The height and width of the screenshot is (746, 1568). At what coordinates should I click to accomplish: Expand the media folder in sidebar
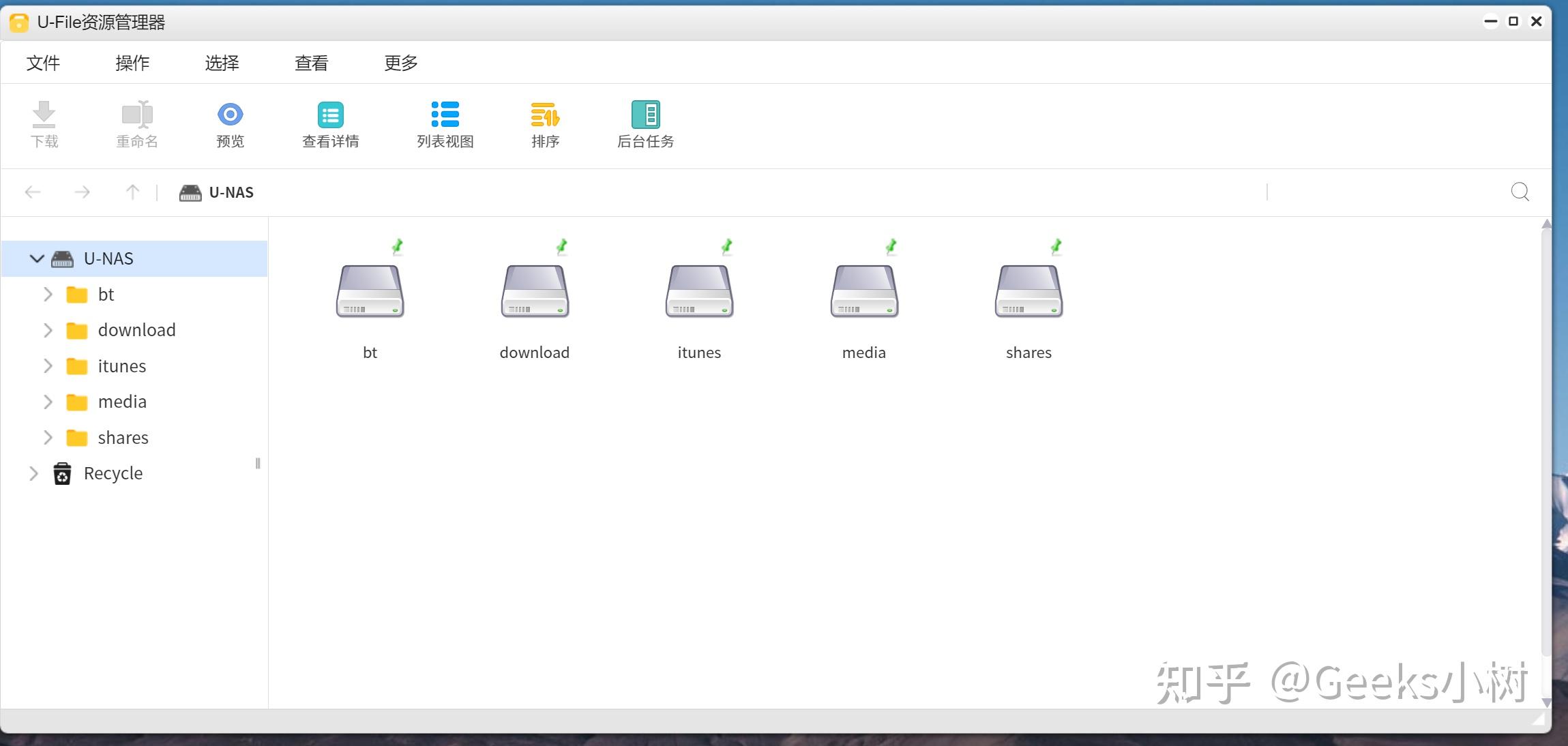48,402
